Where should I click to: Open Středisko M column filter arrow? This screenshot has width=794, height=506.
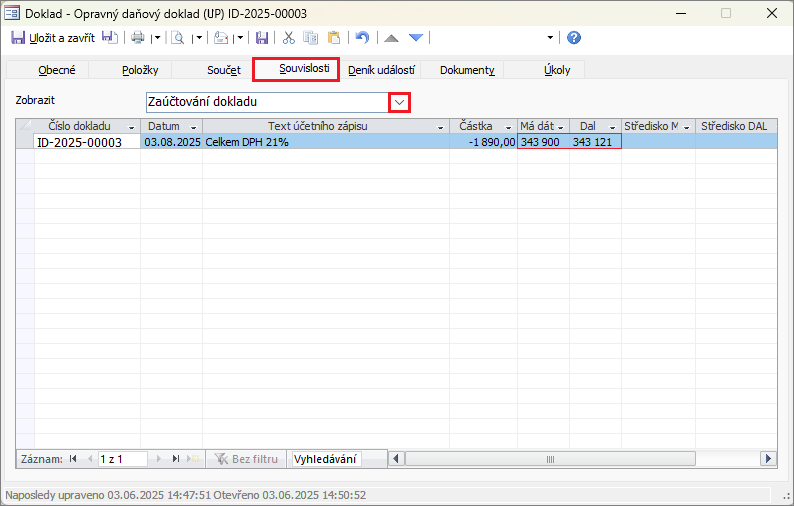687,127
